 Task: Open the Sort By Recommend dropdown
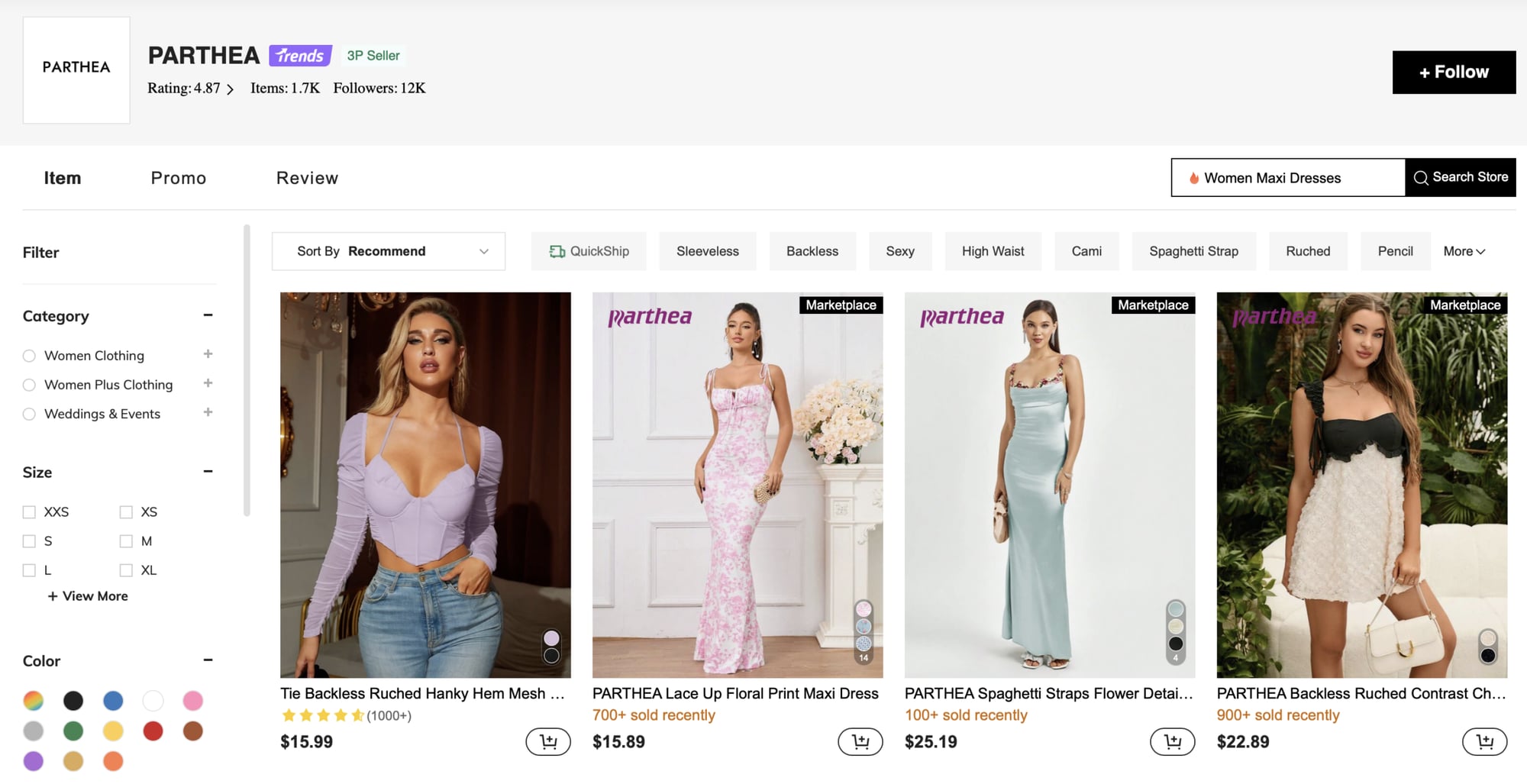click(x=389, y=251)
